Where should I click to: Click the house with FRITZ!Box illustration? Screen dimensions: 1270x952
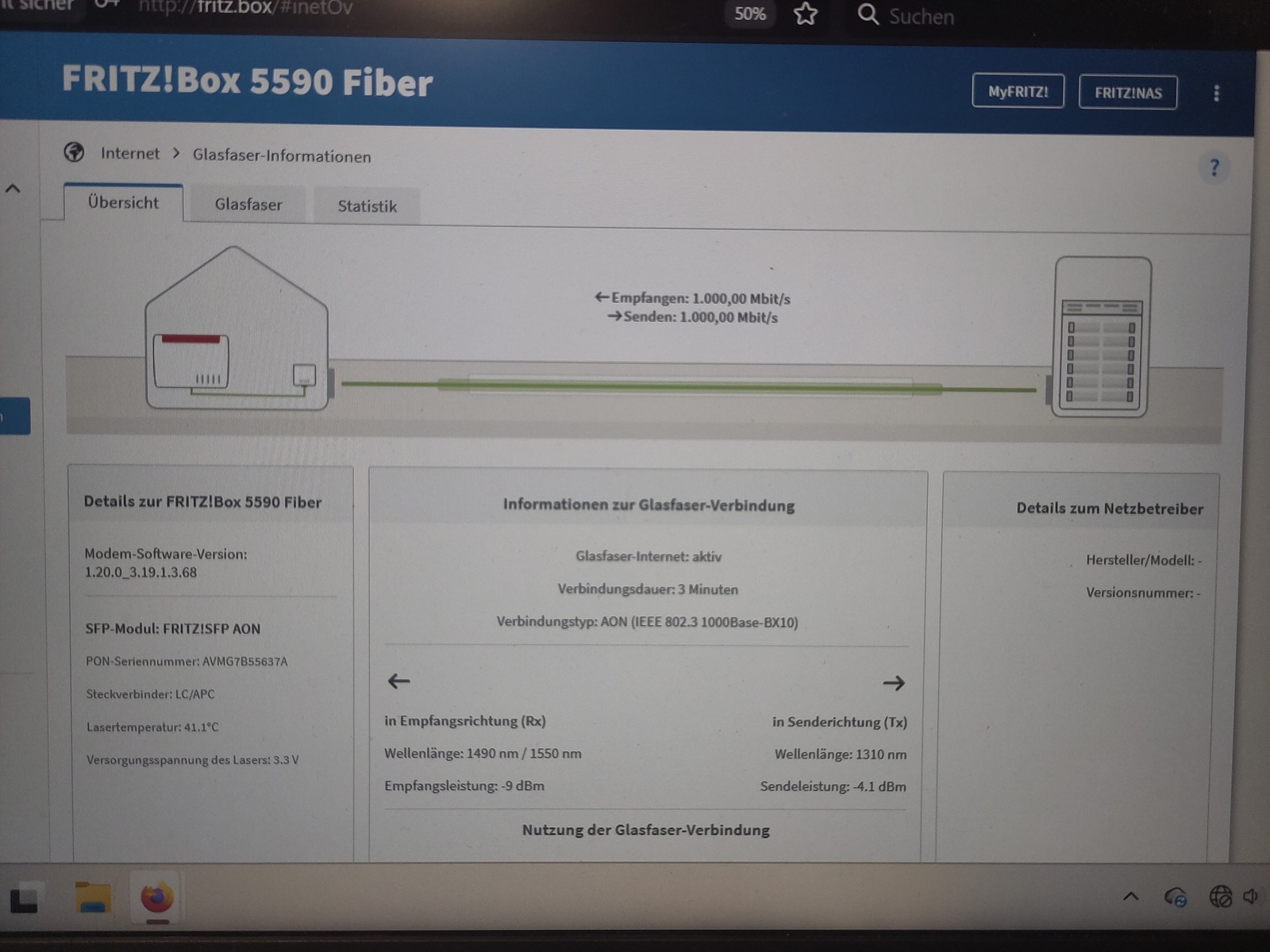(237, 328)
